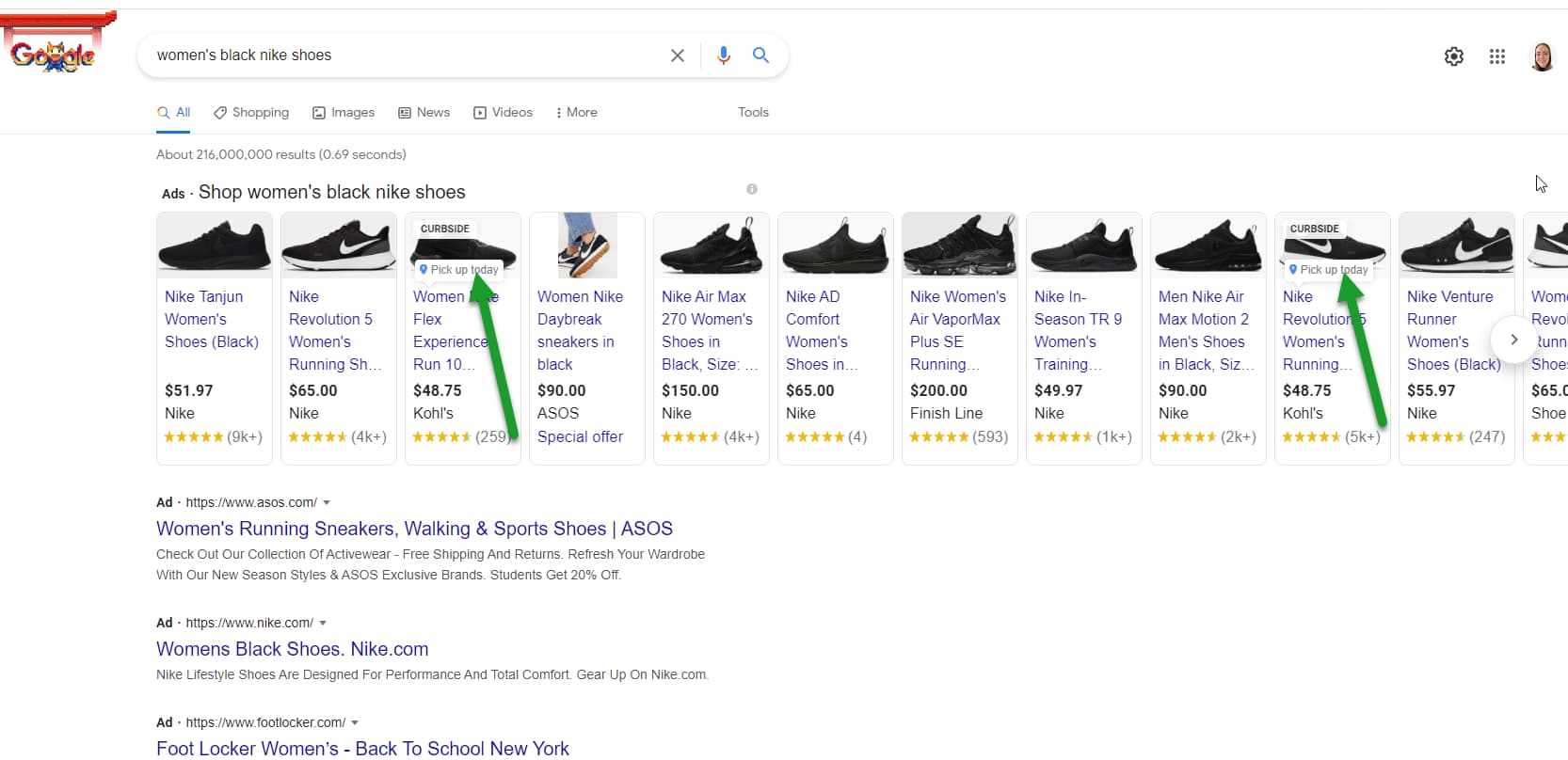Viewport: 1568px width, 760px height.
Task: Open the account profile picture
Action: tap(1543, 56)
